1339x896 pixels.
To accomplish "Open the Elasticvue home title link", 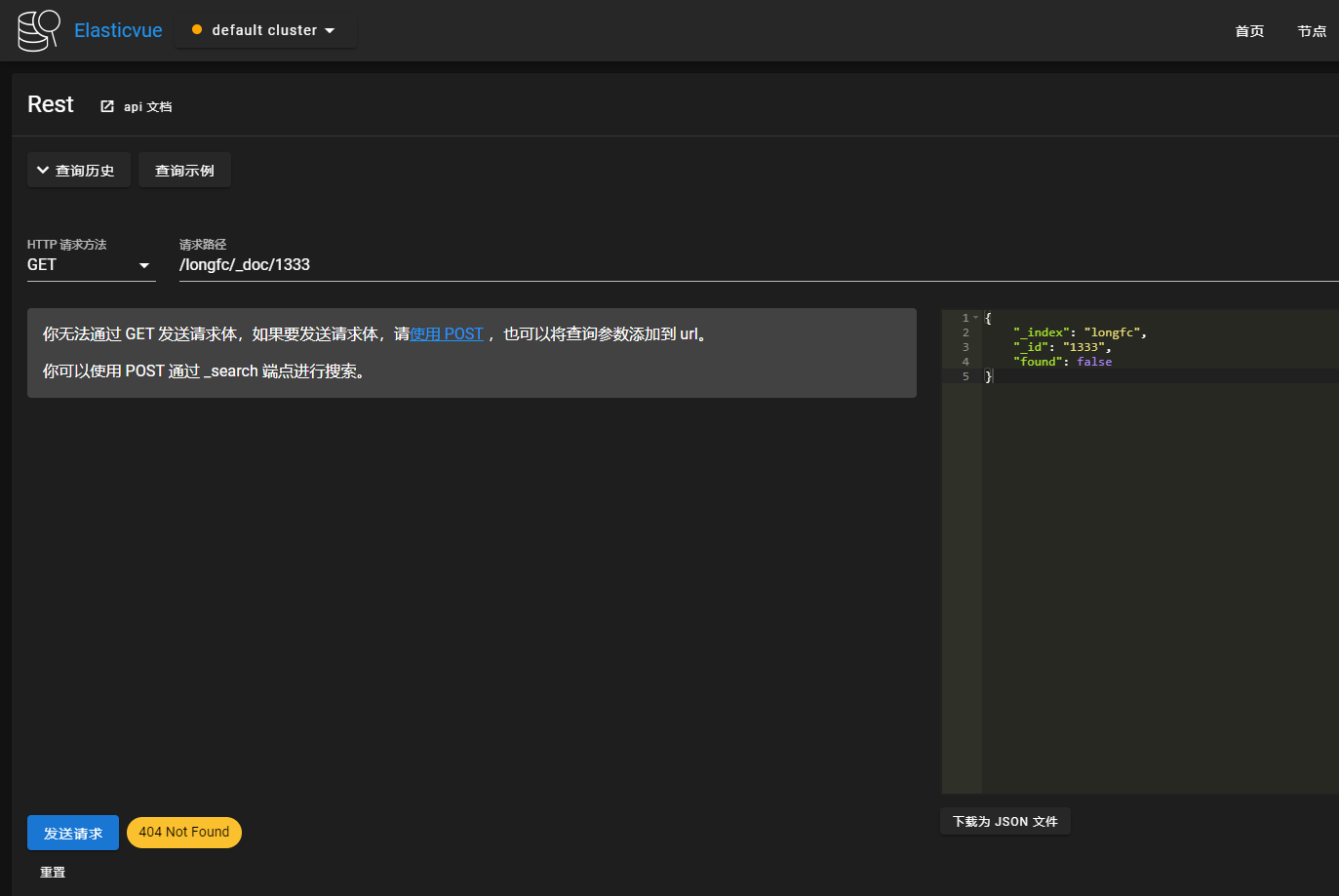I will point(118,30).
